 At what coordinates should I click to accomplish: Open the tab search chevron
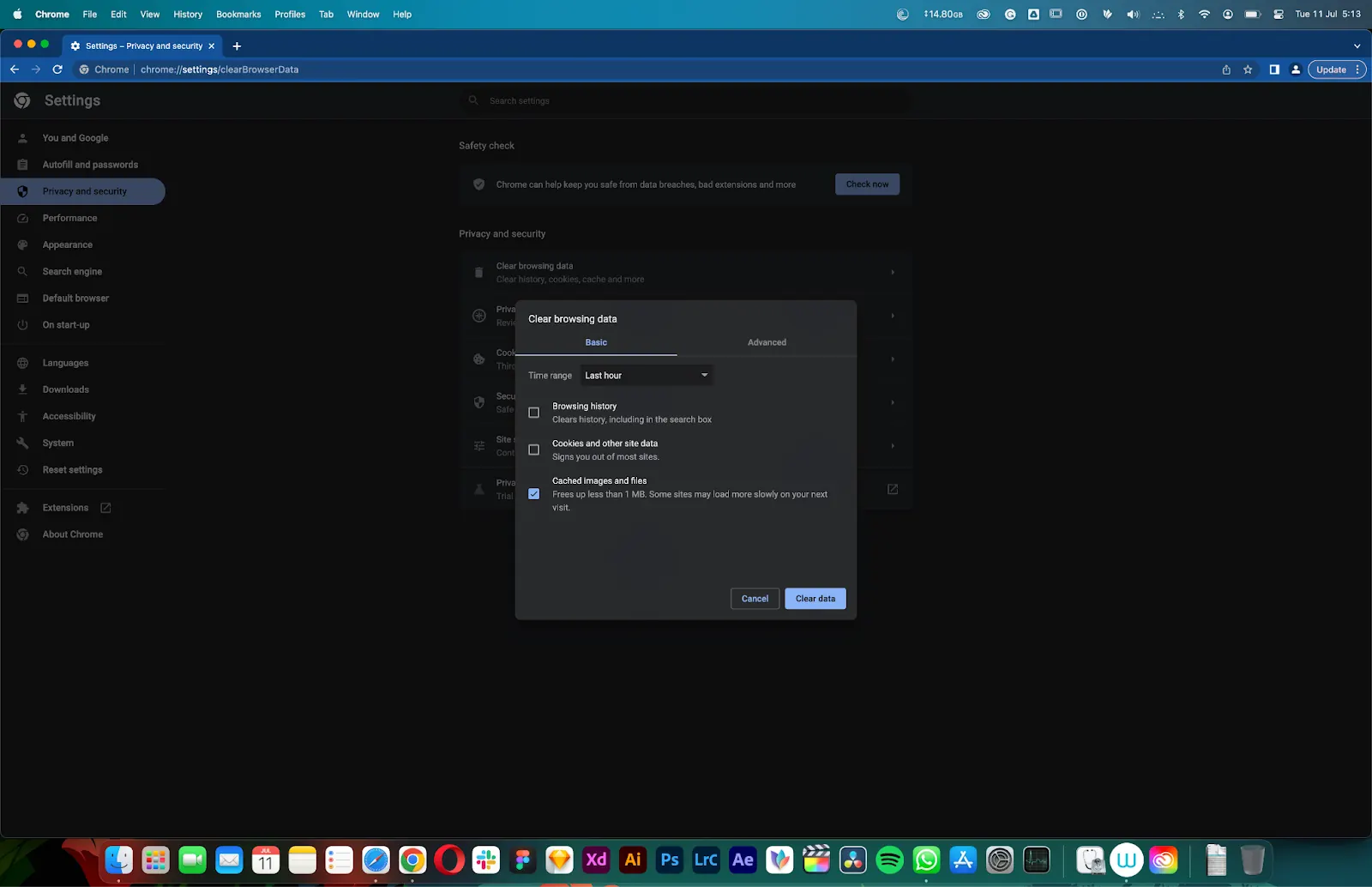1357,46
